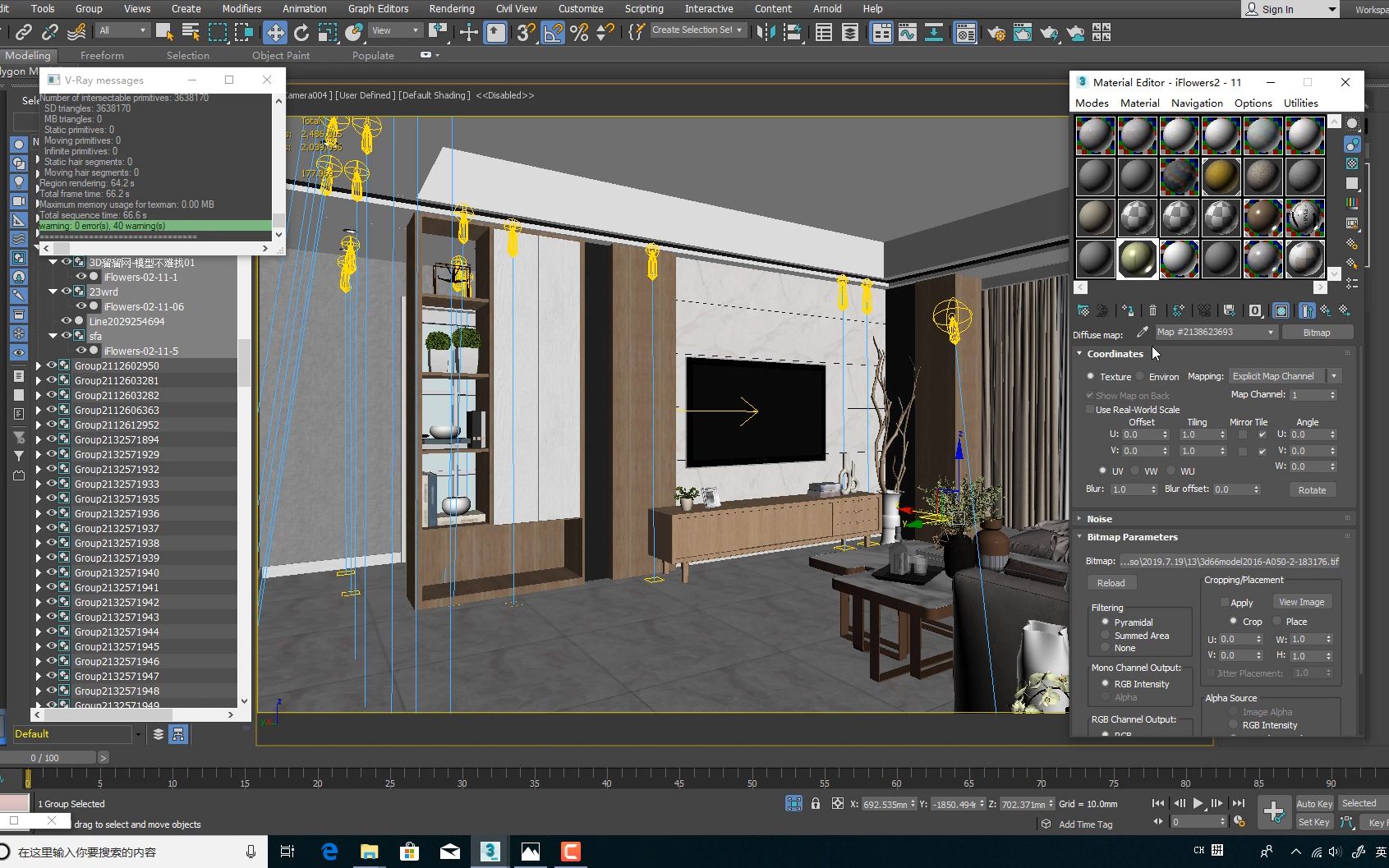Select the Summed Area filtering option
1389x868 pixels.
1106,635
